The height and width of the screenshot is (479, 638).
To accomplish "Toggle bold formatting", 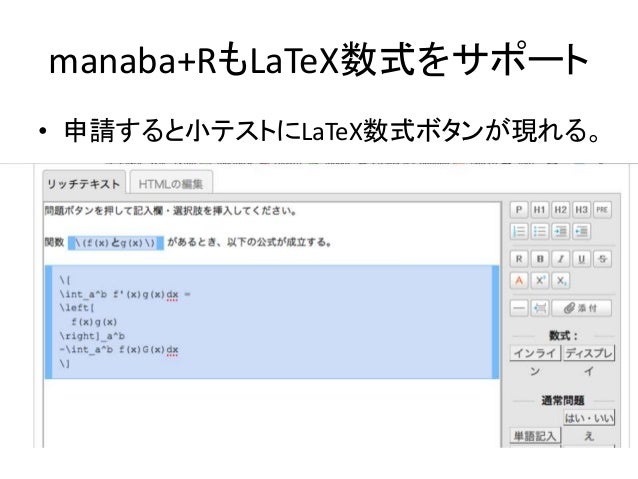I will point(540,259).
